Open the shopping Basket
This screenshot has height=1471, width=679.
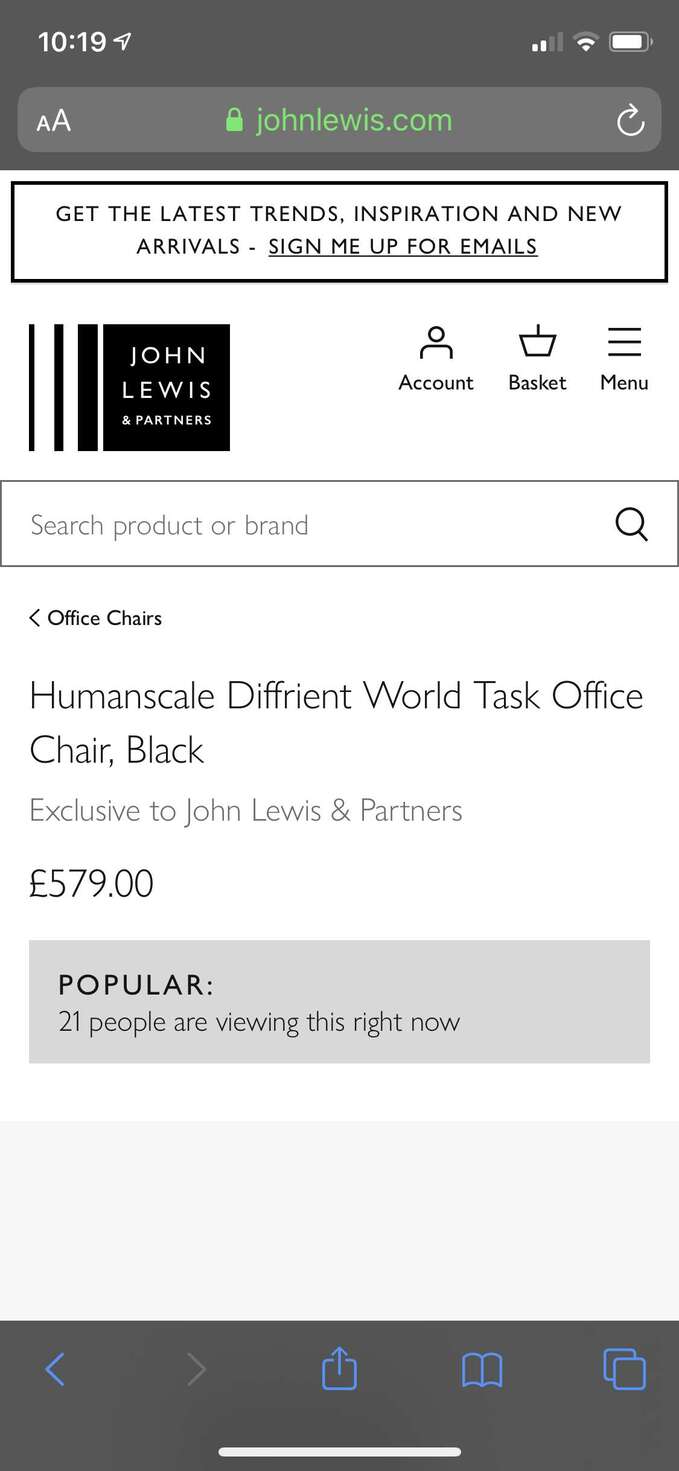537,358
